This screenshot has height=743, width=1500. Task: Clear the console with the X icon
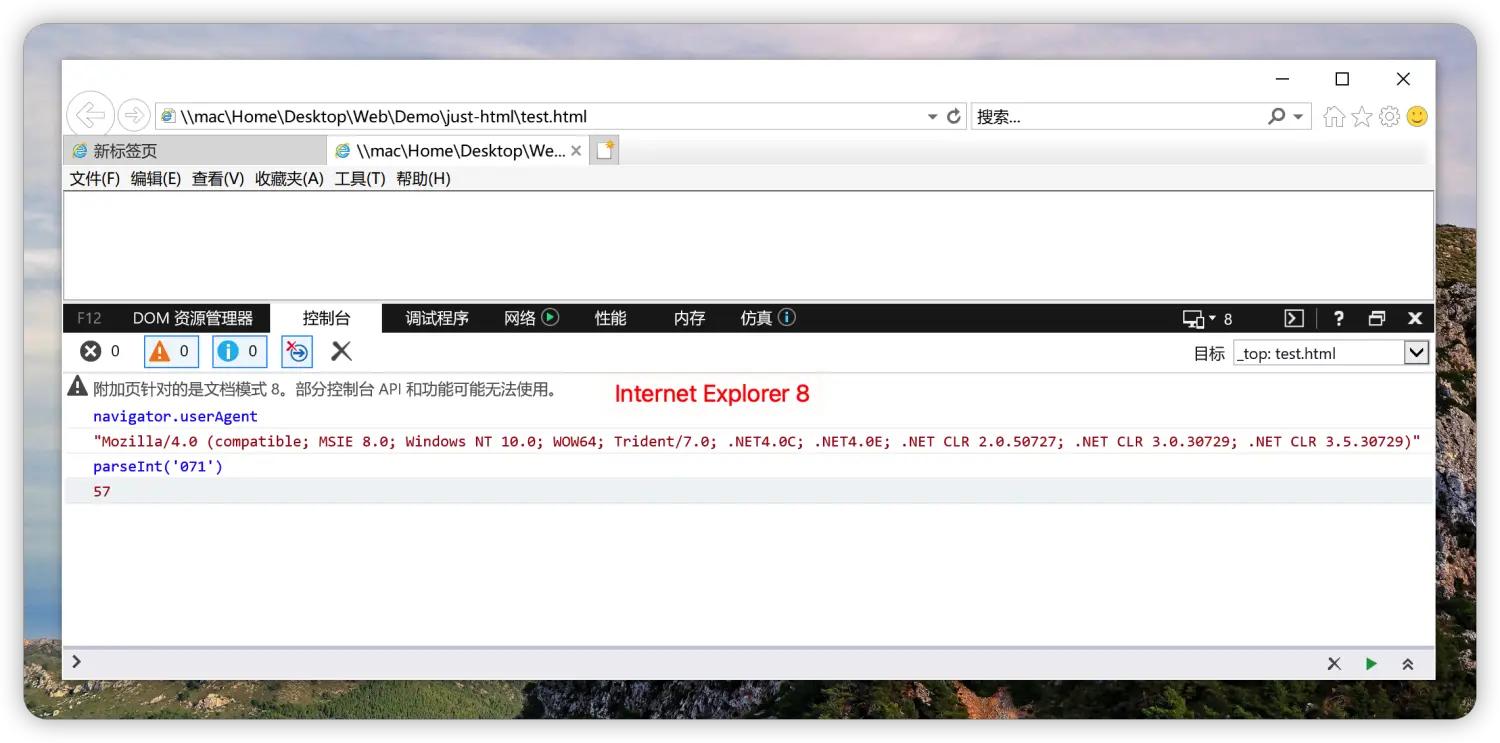coord(342,351)
